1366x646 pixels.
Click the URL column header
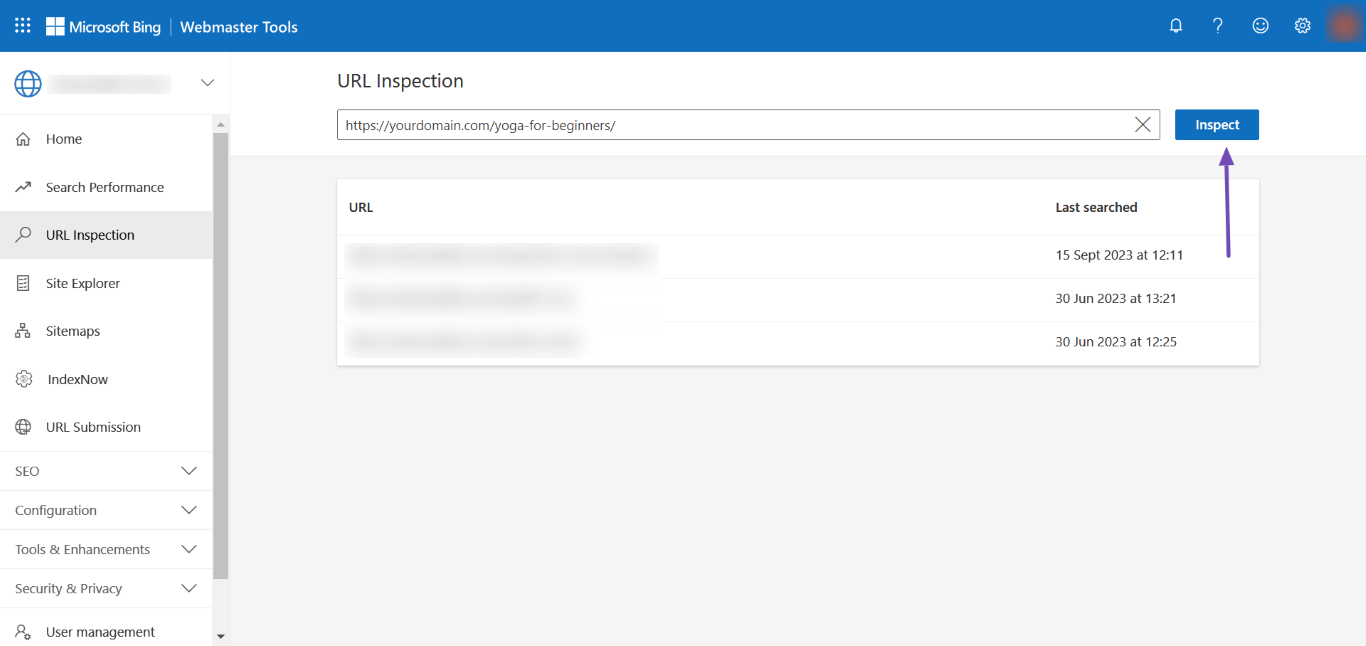click(x=361, y=207)
